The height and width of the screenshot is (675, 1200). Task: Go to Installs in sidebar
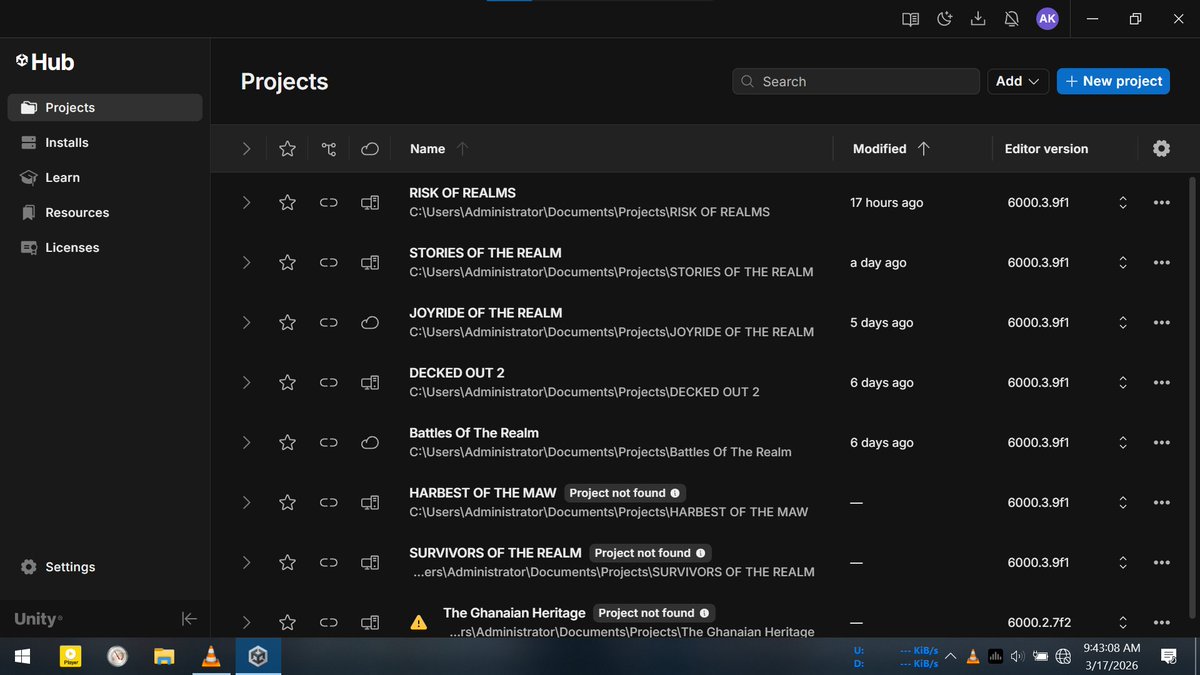105,142
